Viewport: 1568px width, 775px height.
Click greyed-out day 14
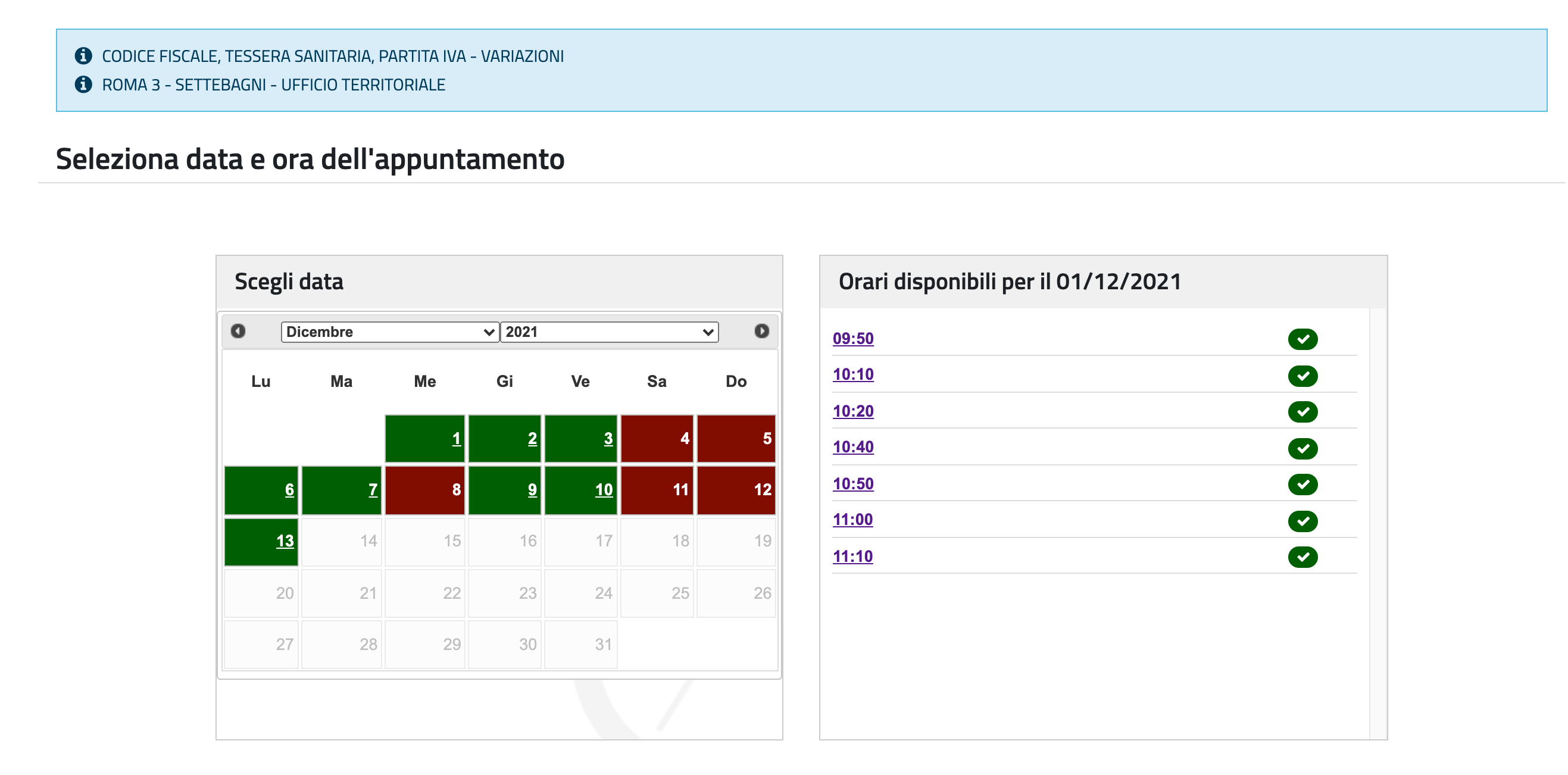[x=342, y=542]
